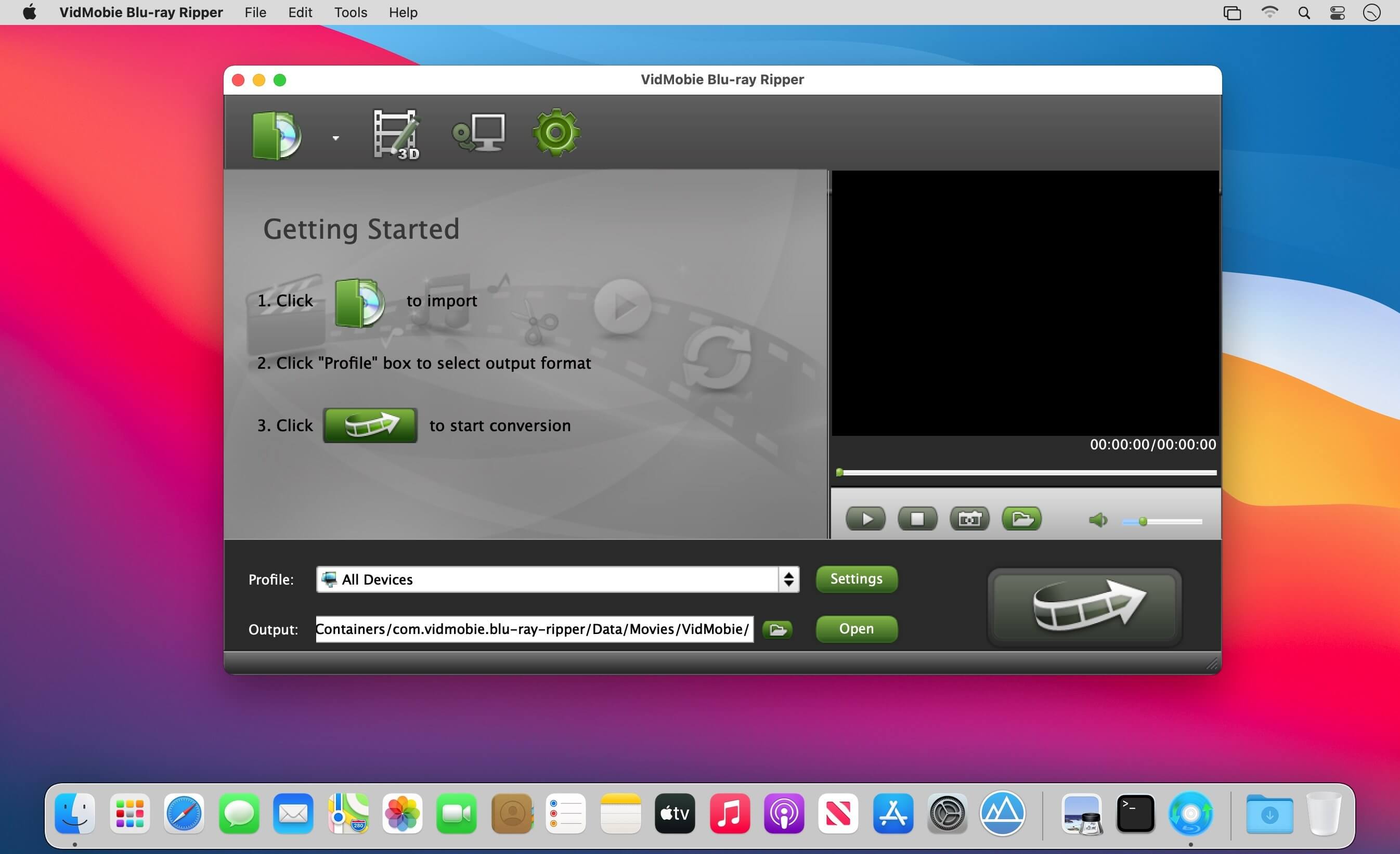Viewport: 1400px width, 854px height.
Task: Start conversion with the large convert button
Action: pos(1084,607)
